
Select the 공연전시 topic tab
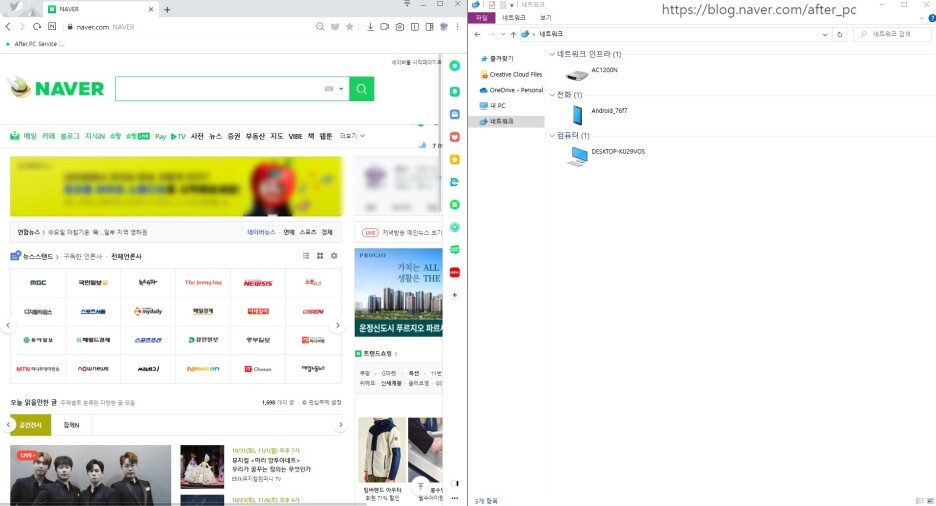pyautogui.click(x=30, y=425)
